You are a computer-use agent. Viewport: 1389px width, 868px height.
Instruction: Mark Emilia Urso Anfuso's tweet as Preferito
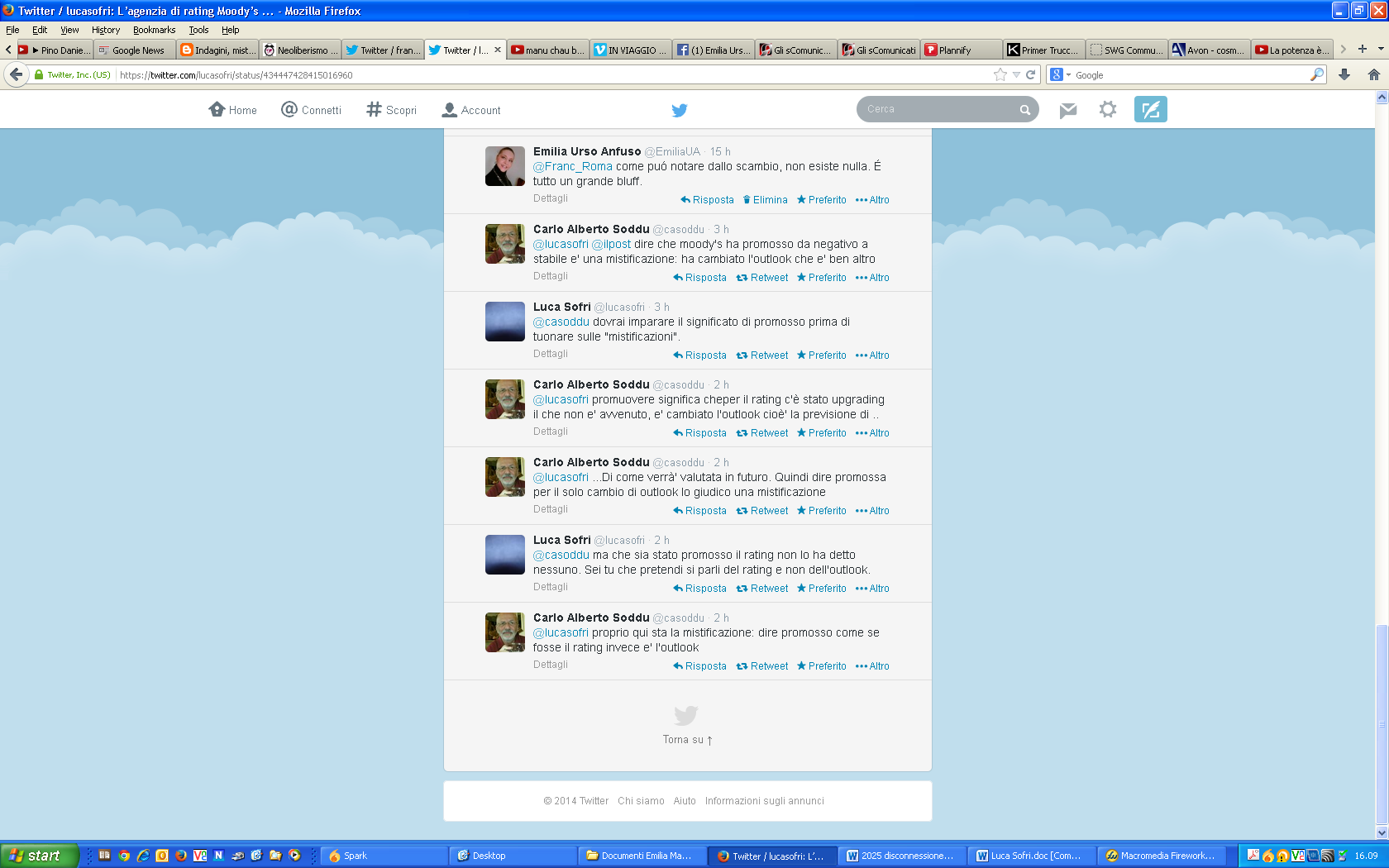point(821,200)
